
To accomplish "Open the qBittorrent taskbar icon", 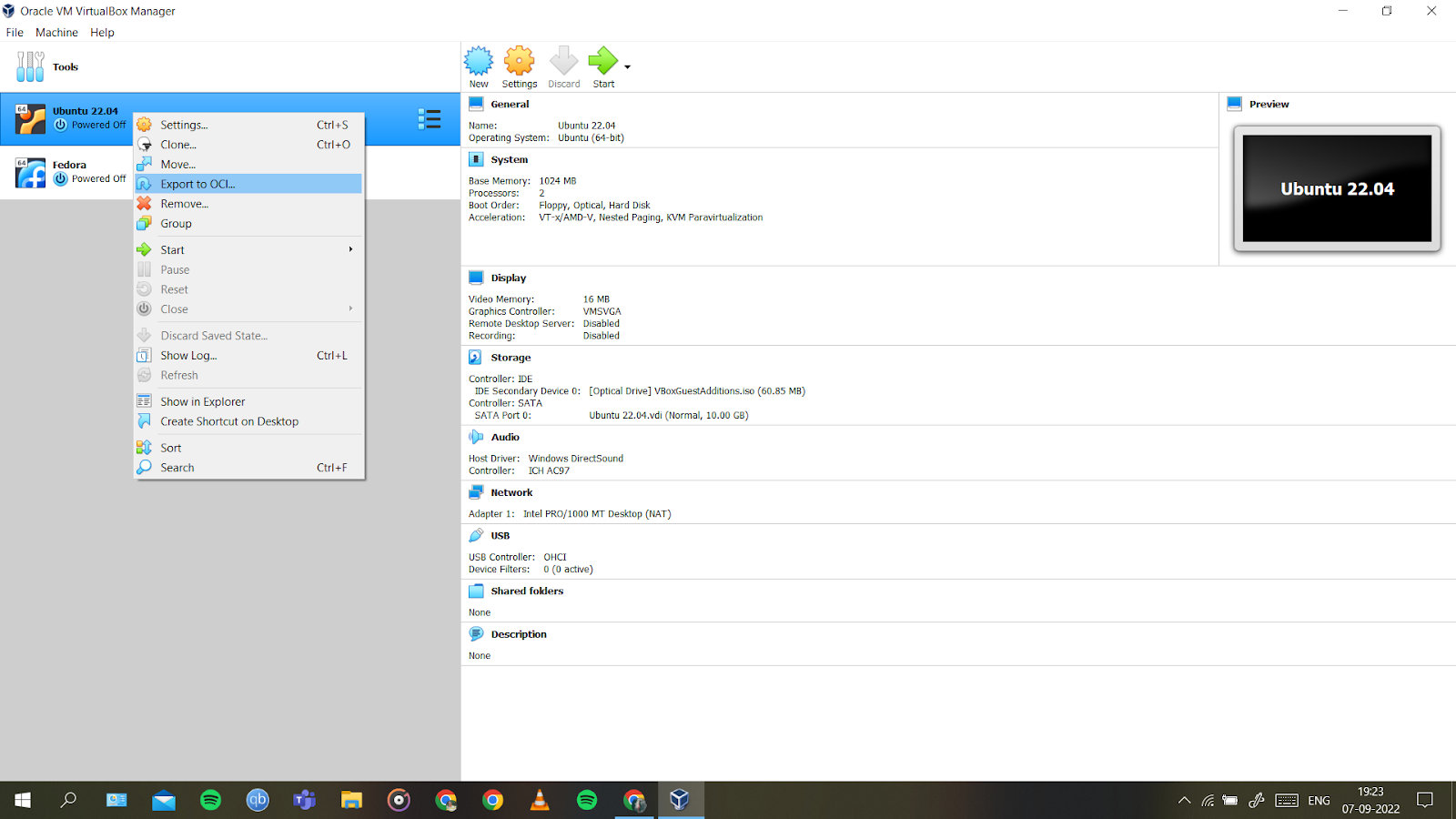I will click(x=258, y=800).
